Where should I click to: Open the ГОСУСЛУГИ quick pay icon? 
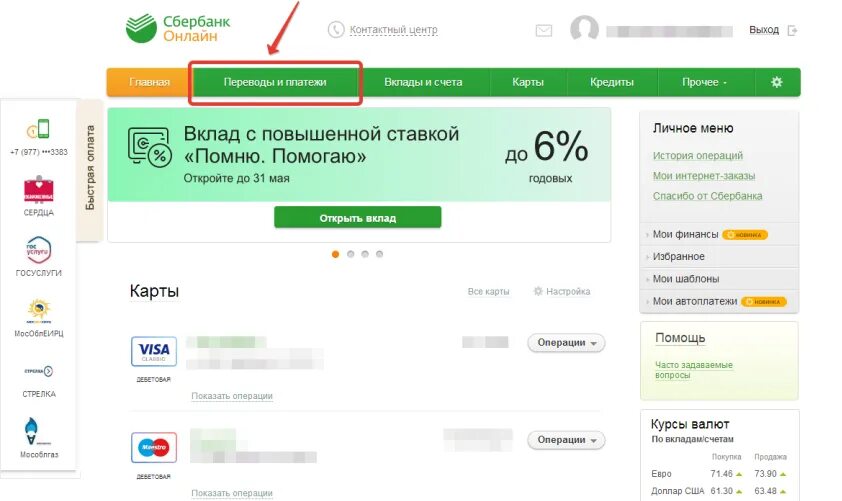(39, 250)
